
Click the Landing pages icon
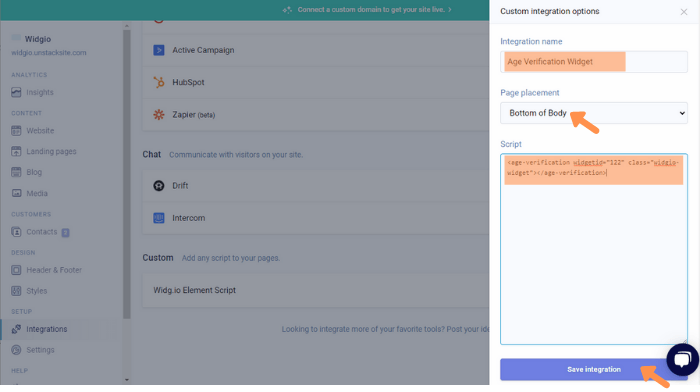16,151
